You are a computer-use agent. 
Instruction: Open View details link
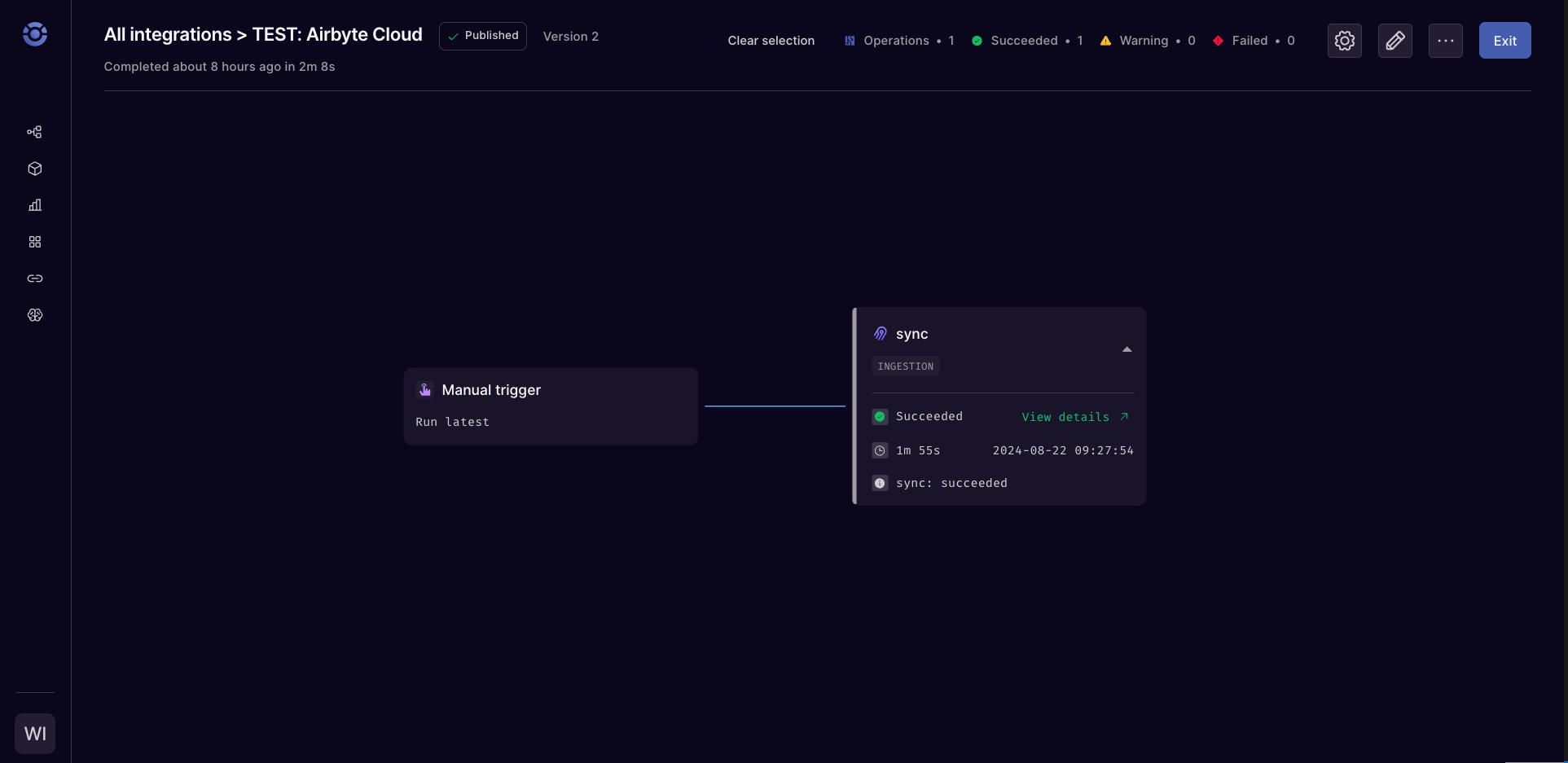pos(1074,417)
